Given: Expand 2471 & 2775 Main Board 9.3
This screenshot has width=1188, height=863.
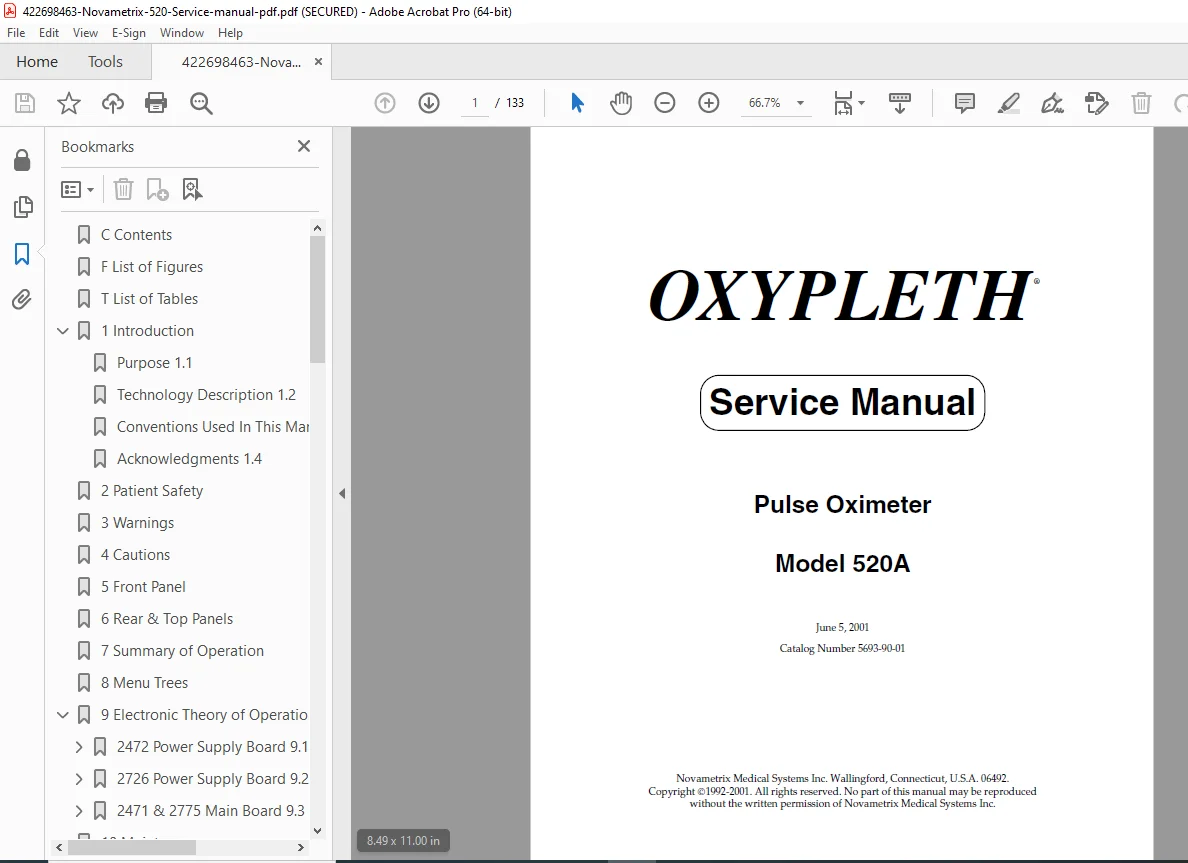Looking at the screenshot, I should (x=79, y=811).
